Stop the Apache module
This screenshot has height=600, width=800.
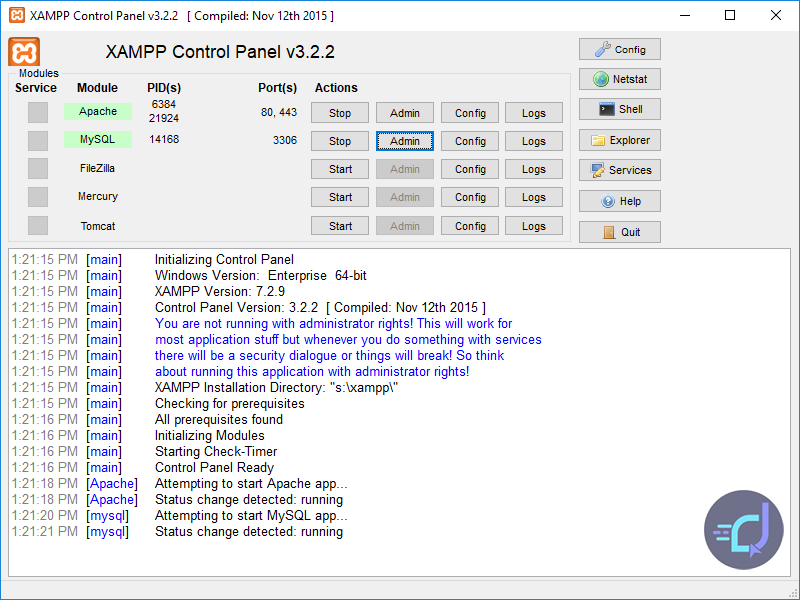[340, 113]
